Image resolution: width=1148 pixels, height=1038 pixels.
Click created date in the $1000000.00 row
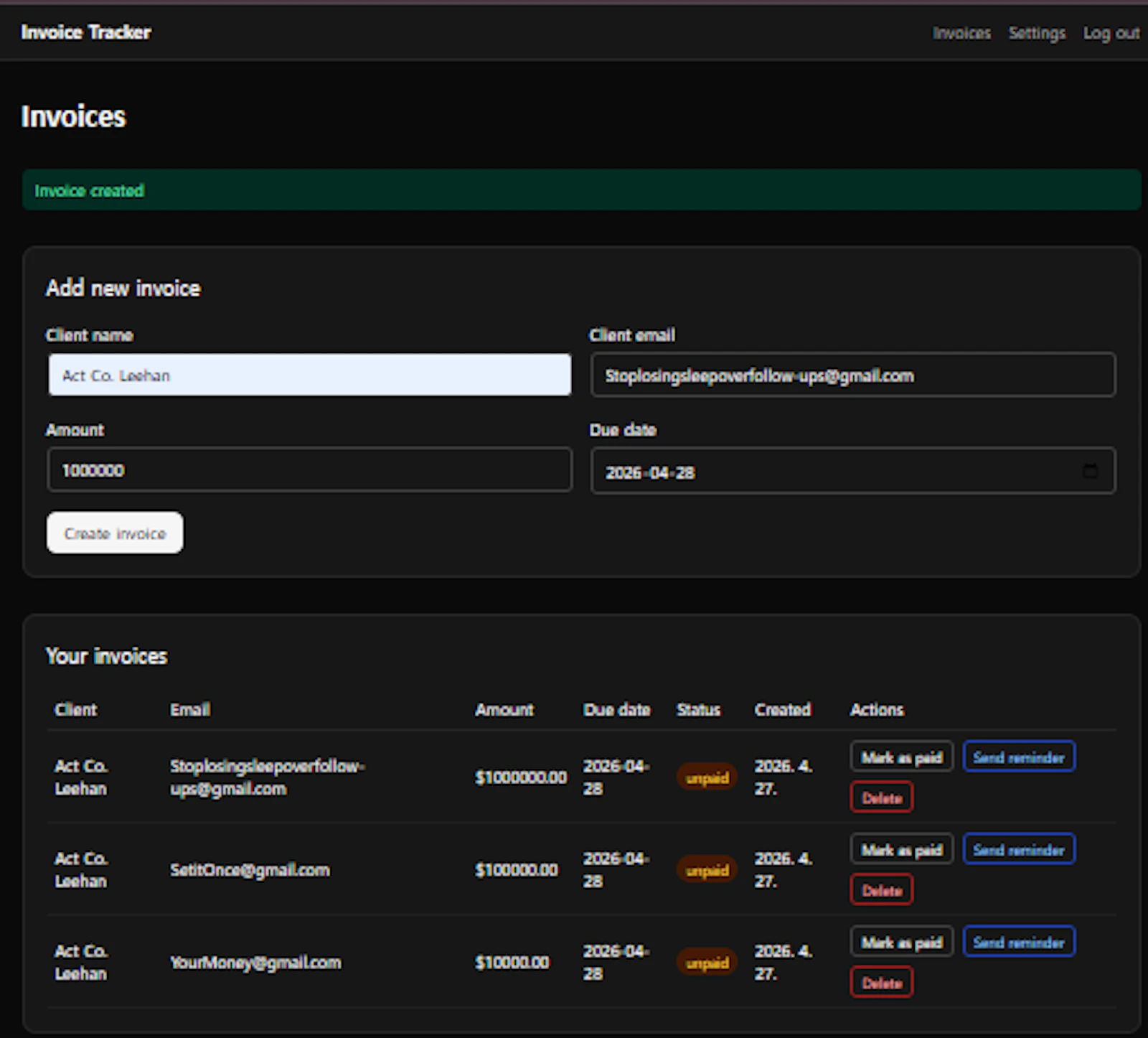(783, 777)
